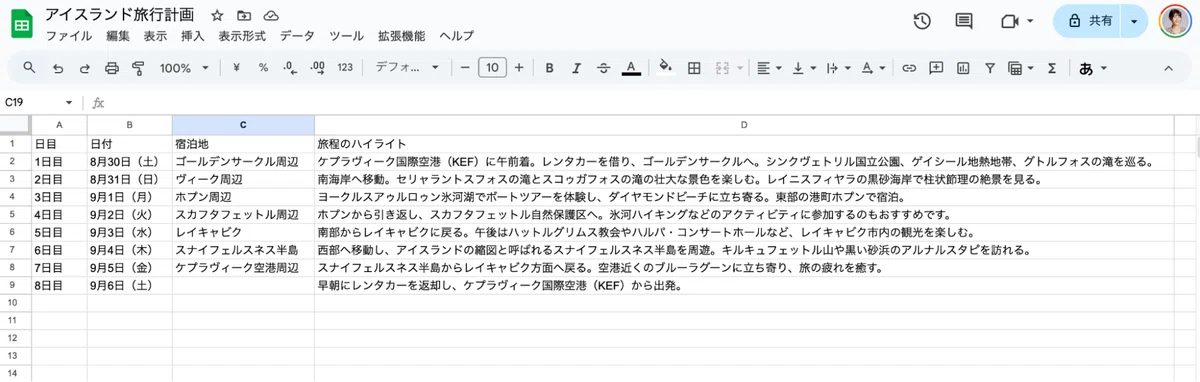Insert a chart
Viewport: 1200px width, 382px height.
(963, 68)
